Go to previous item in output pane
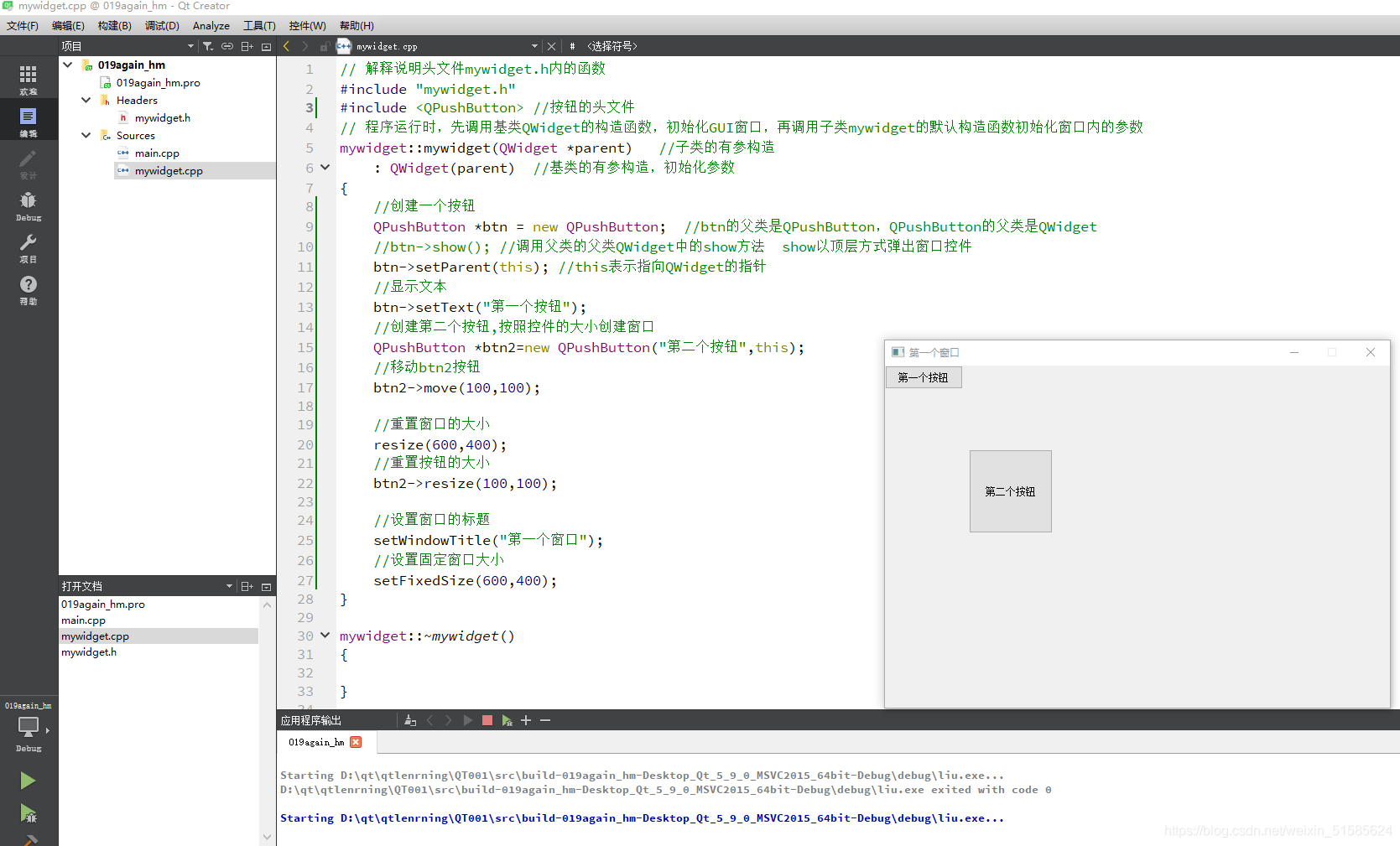The image size is (1400, 846). pos(429,720)
